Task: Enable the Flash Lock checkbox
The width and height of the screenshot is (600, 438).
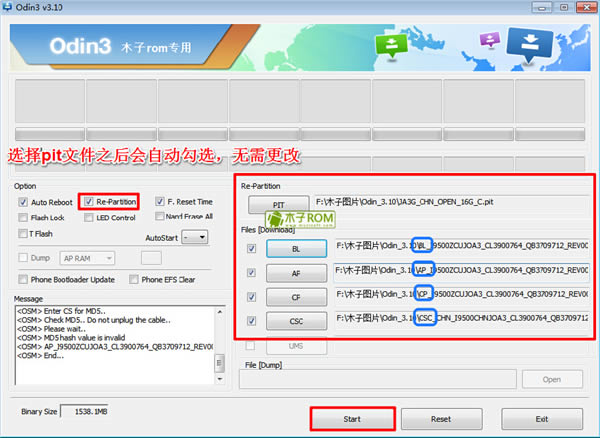Action: coord(23,217)
